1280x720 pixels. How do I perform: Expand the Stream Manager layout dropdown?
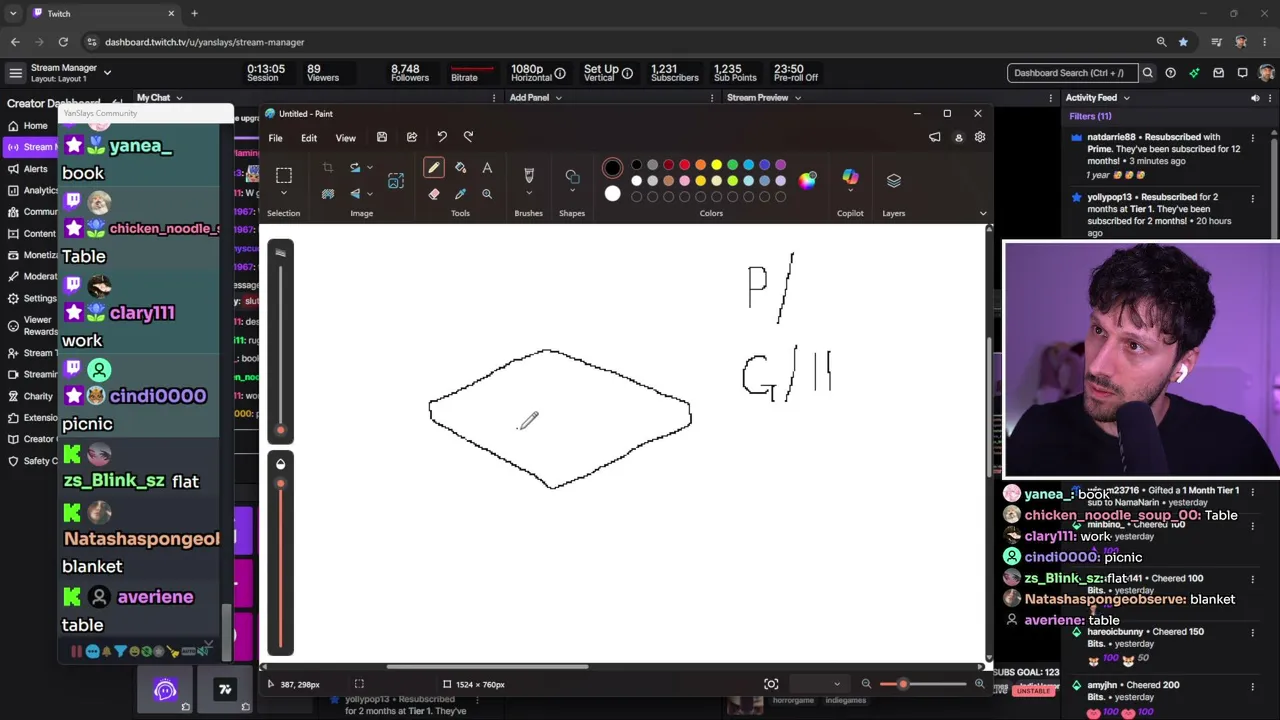(x=107, y=72)
